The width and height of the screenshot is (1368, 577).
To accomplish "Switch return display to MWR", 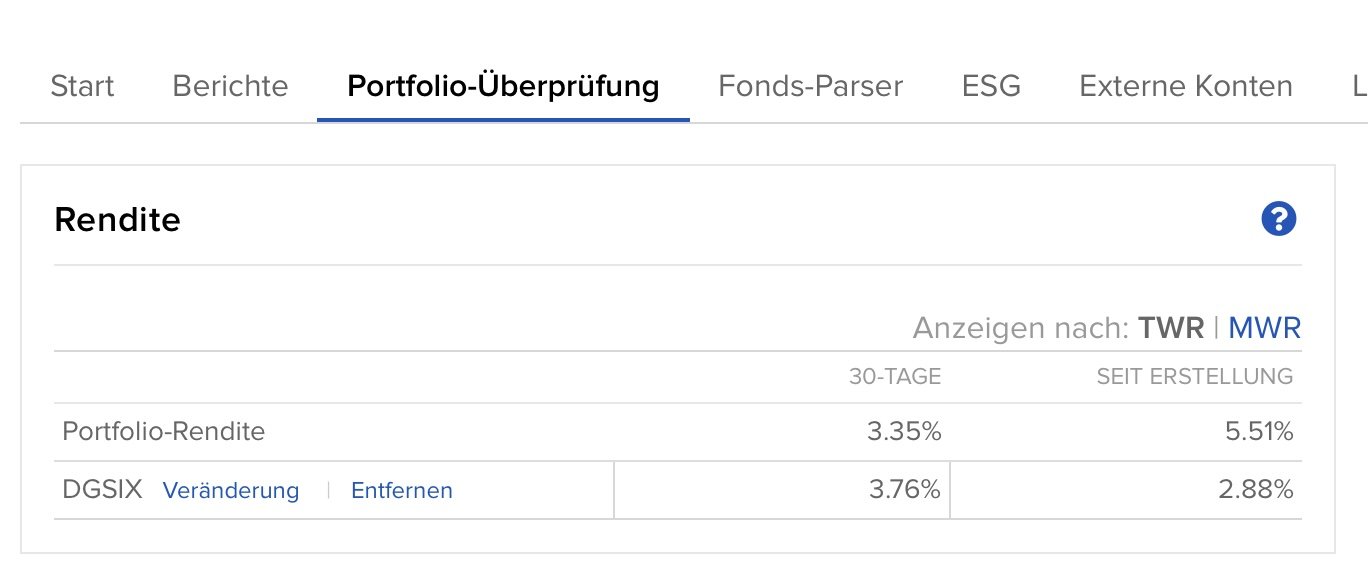I will click(1264, 328).
